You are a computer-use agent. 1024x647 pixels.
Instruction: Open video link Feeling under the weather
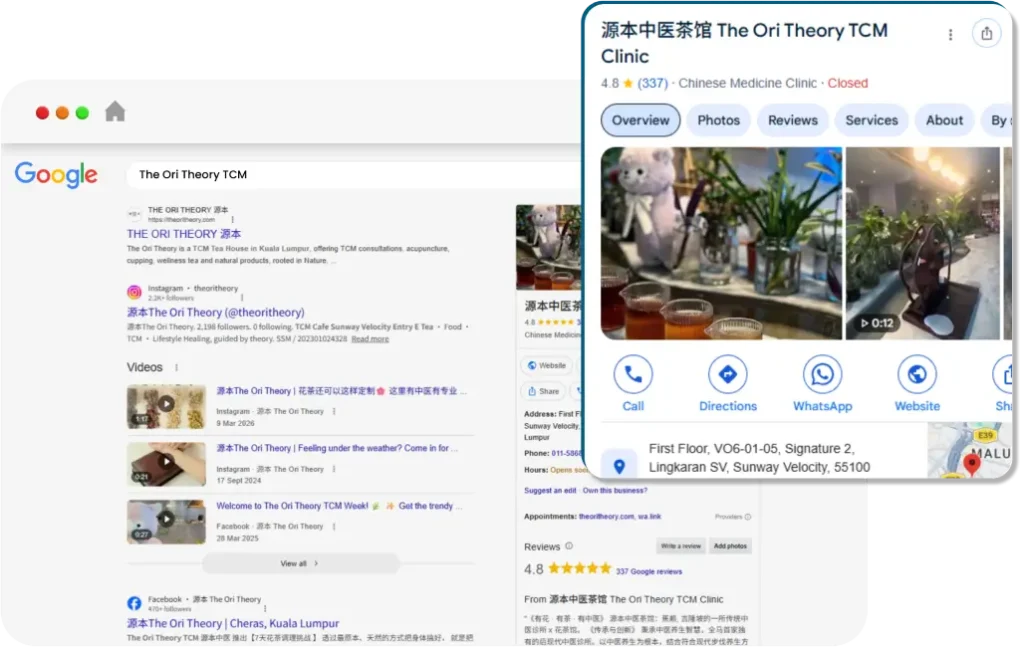(337, 448)
